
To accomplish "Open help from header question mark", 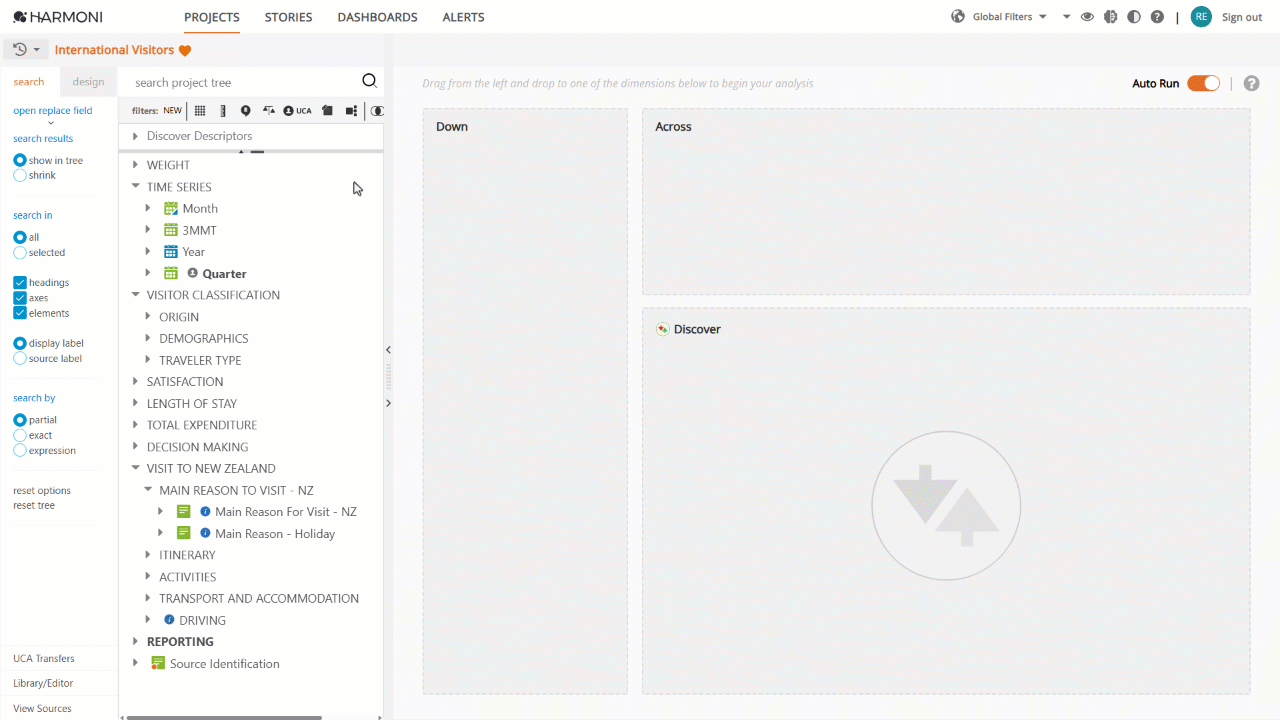I will tap(1157, 17).
